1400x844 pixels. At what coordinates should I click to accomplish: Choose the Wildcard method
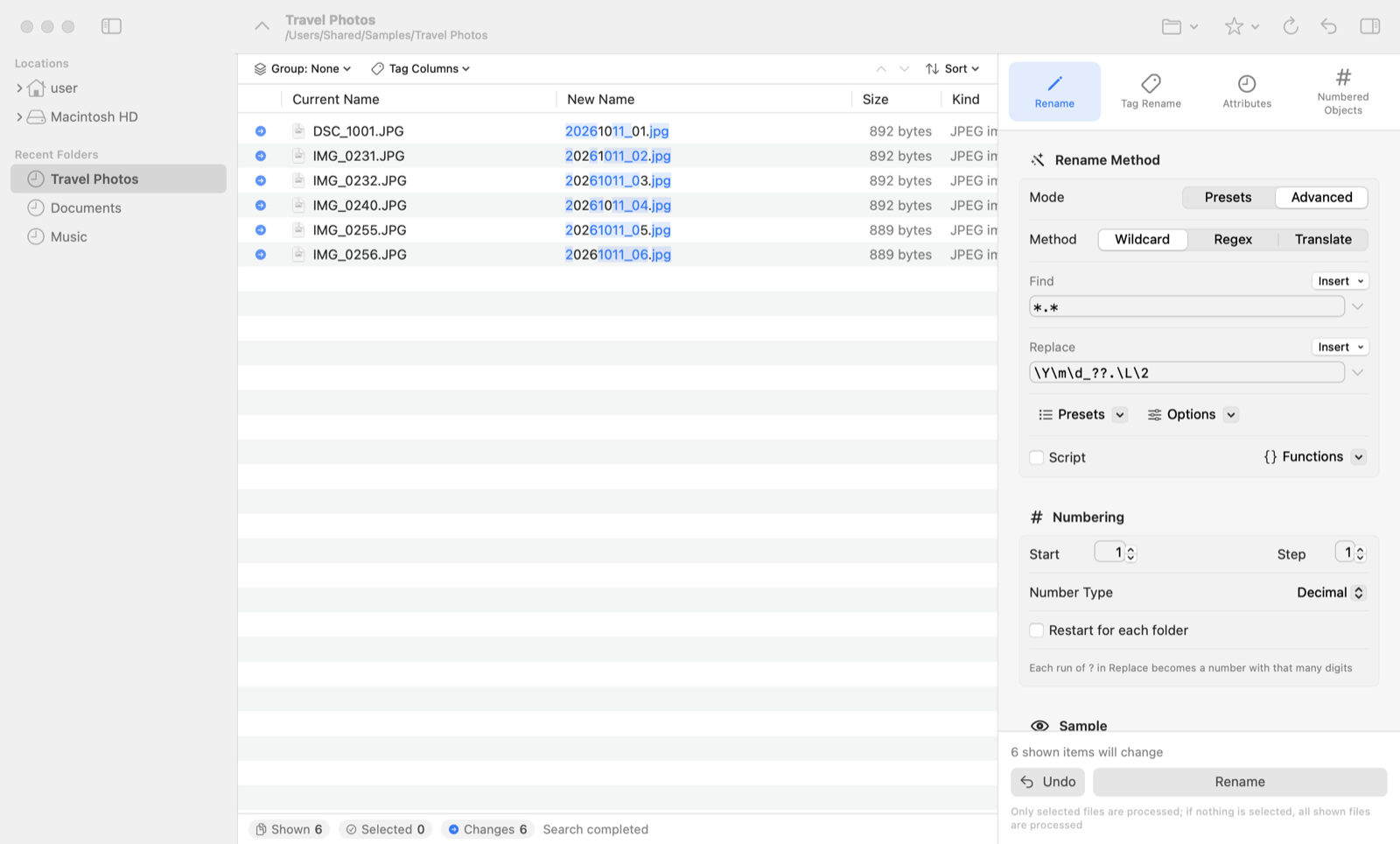coord(1142,239)
